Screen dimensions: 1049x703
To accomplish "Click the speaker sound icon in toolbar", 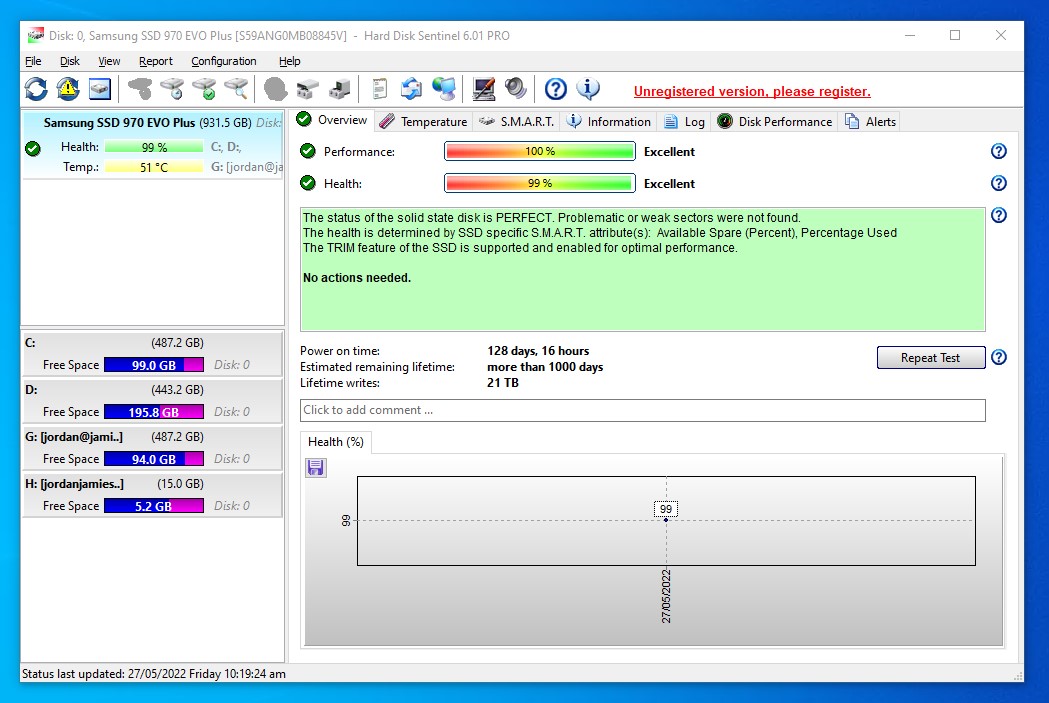I will click(516, 89).
